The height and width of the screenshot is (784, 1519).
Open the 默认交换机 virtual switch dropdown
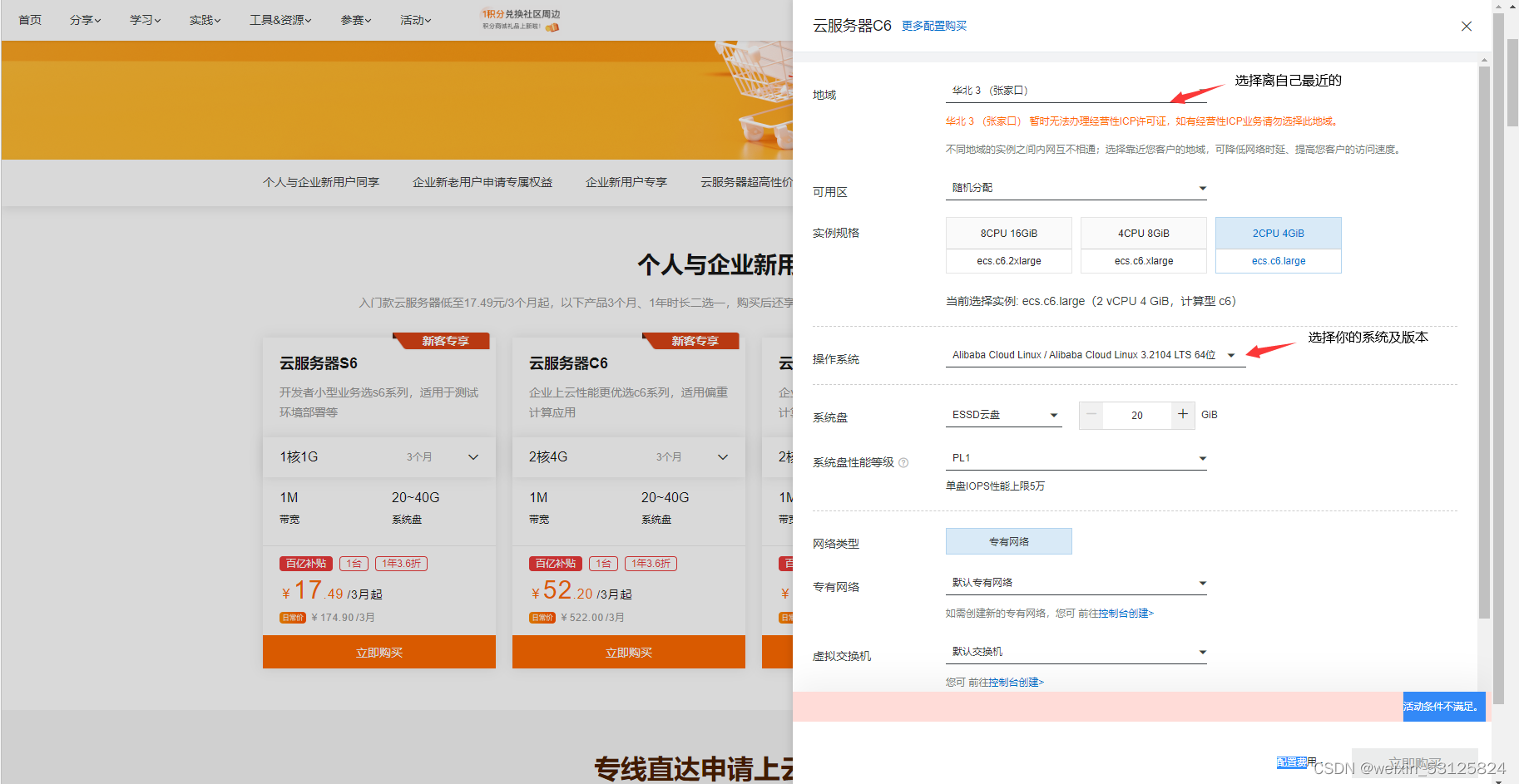click(x=1076, y=652)
